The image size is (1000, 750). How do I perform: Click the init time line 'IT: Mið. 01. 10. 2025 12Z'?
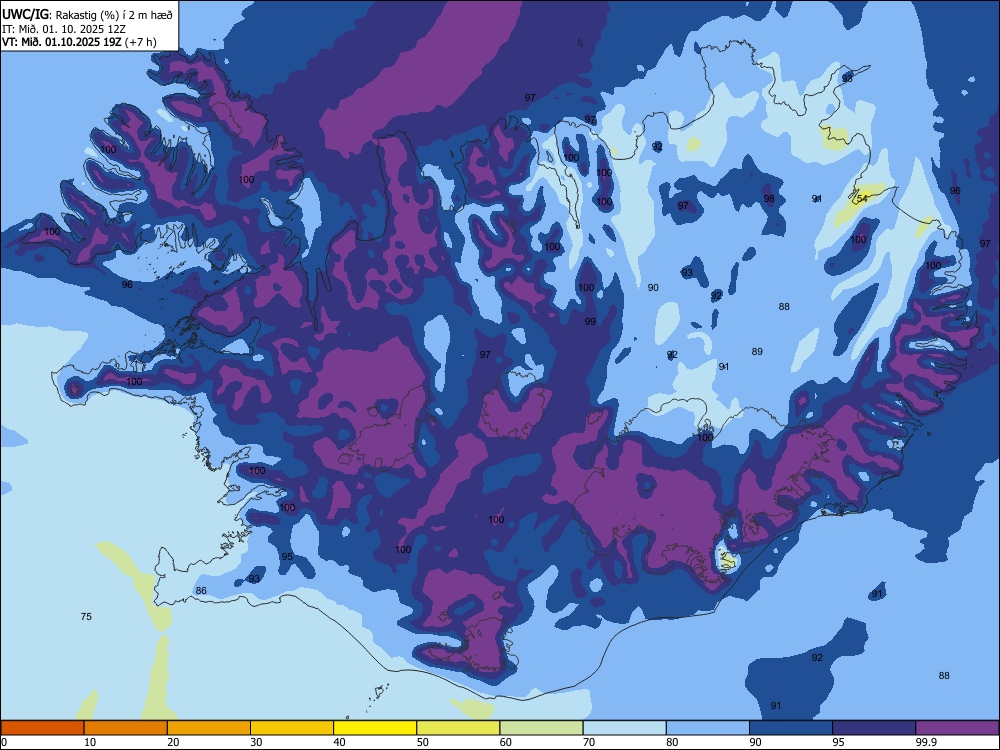62,29
